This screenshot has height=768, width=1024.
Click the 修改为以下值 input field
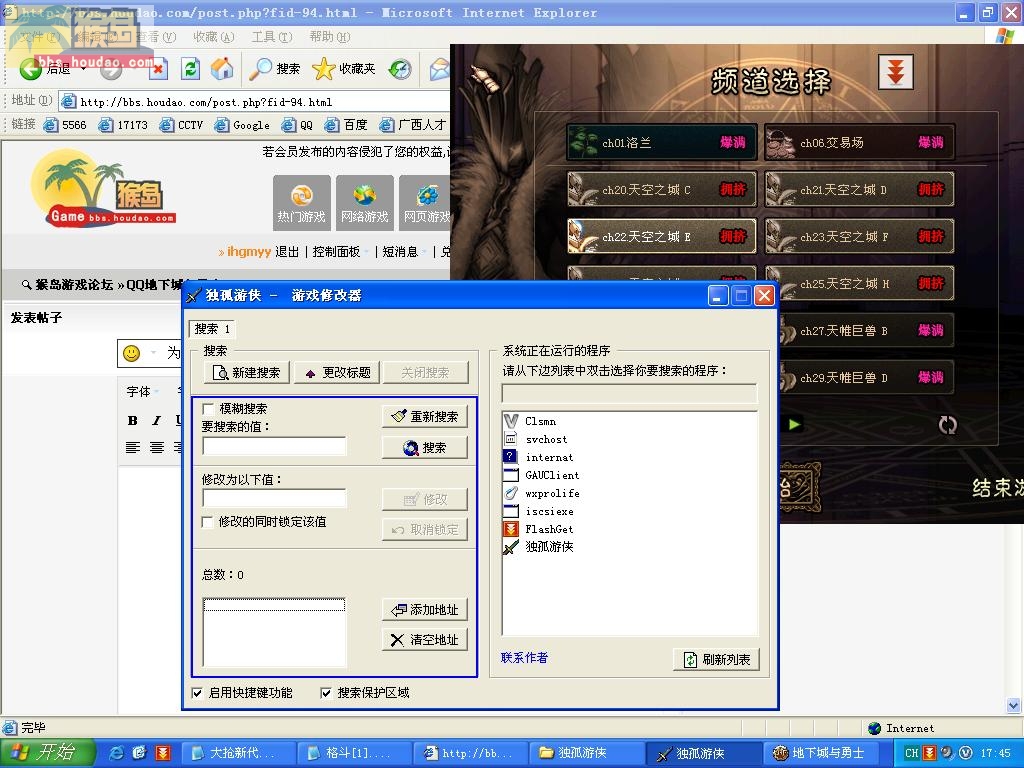[274, 498]
